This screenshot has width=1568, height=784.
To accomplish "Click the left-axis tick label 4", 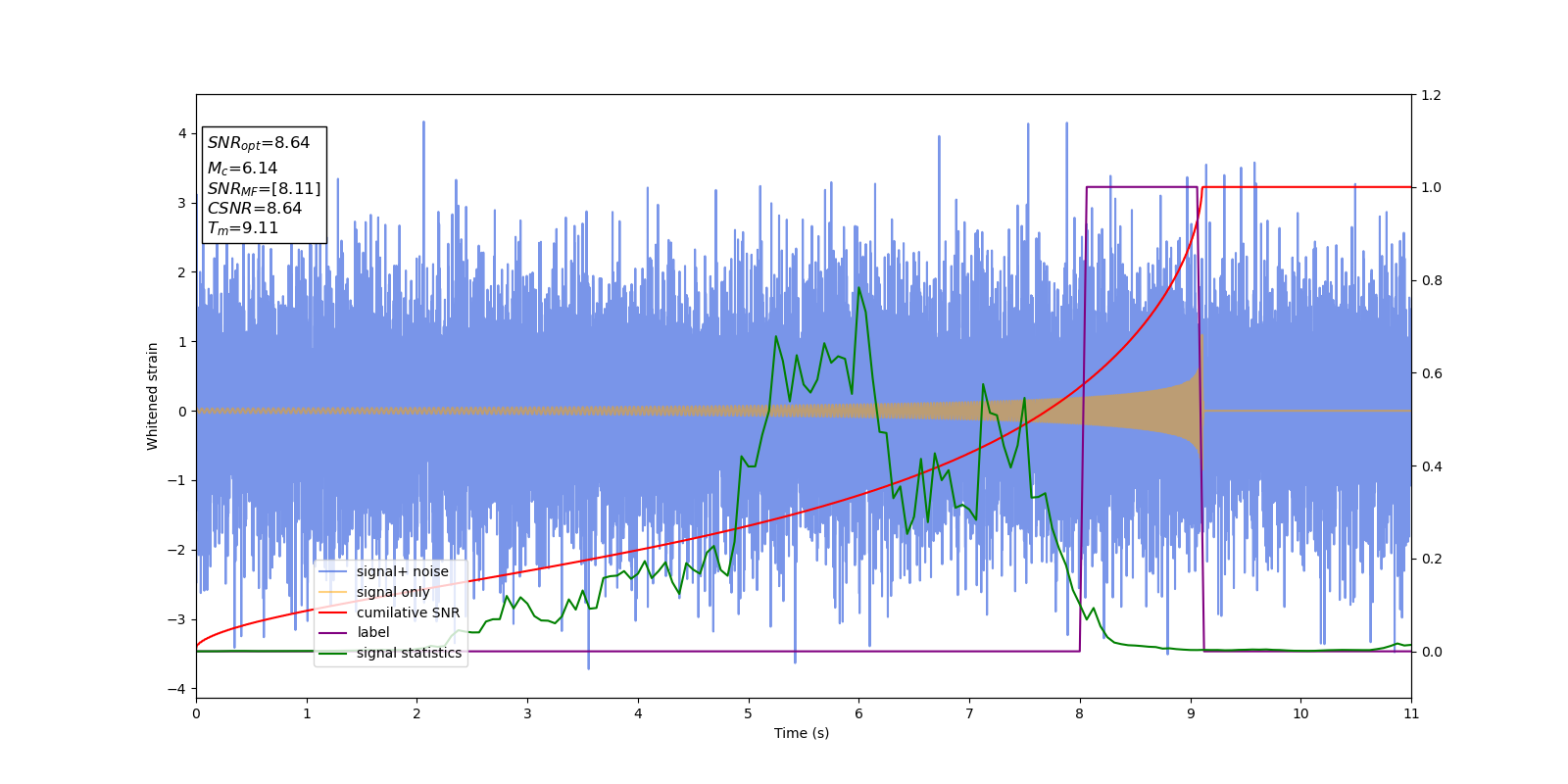I will 182,133.
